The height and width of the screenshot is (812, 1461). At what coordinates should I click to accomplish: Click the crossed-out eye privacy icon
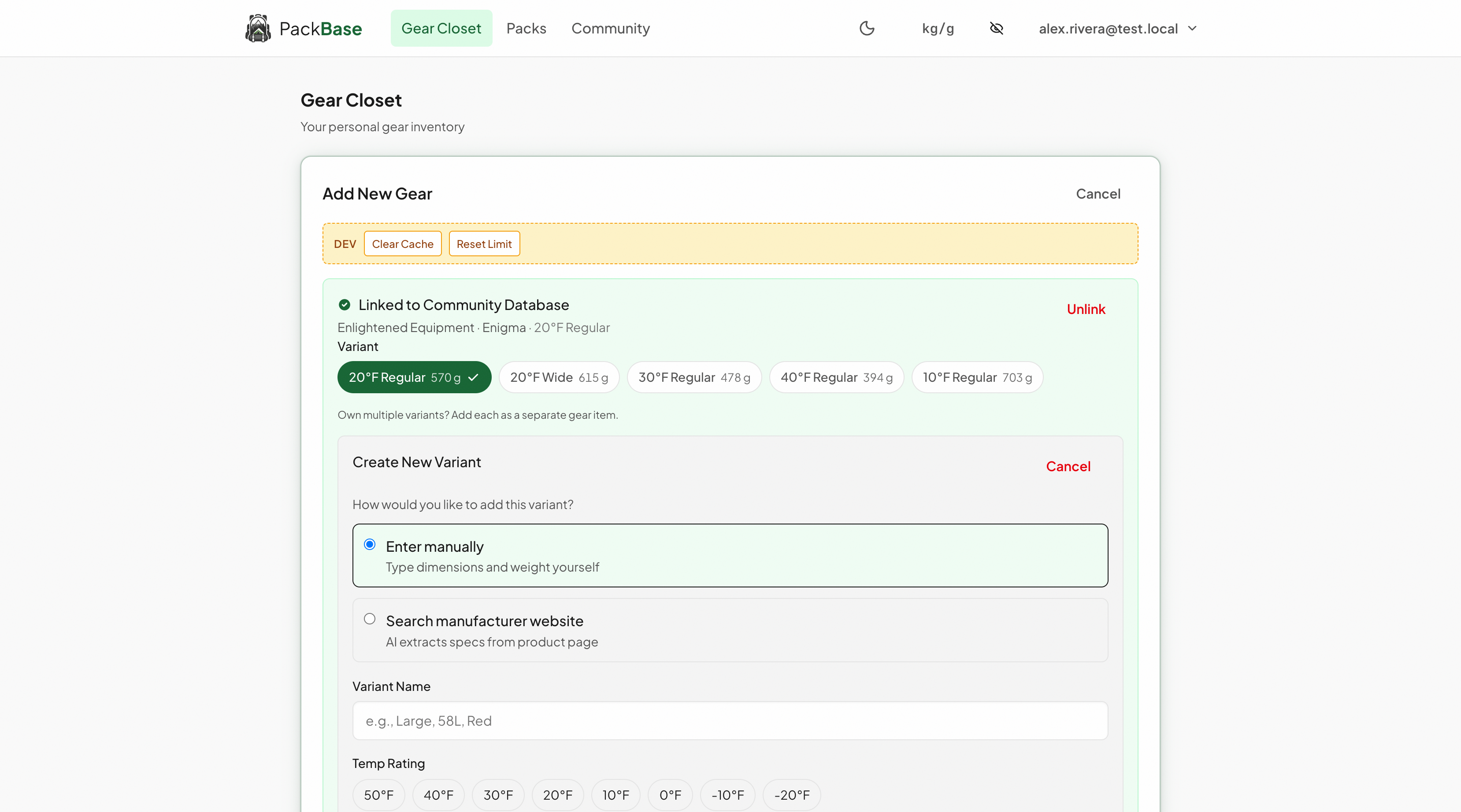[997, 28]
